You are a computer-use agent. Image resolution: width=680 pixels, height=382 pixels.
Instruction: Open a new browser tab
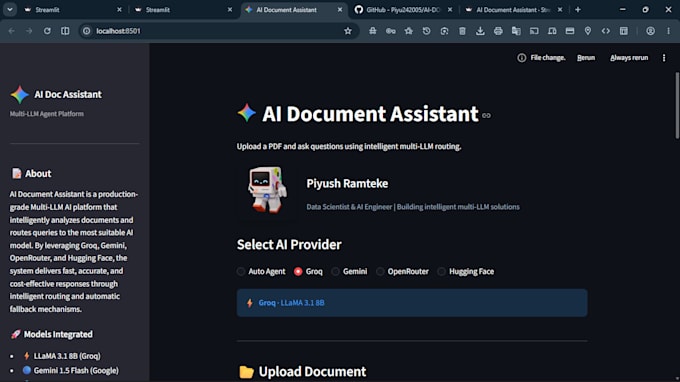[578, 10]
